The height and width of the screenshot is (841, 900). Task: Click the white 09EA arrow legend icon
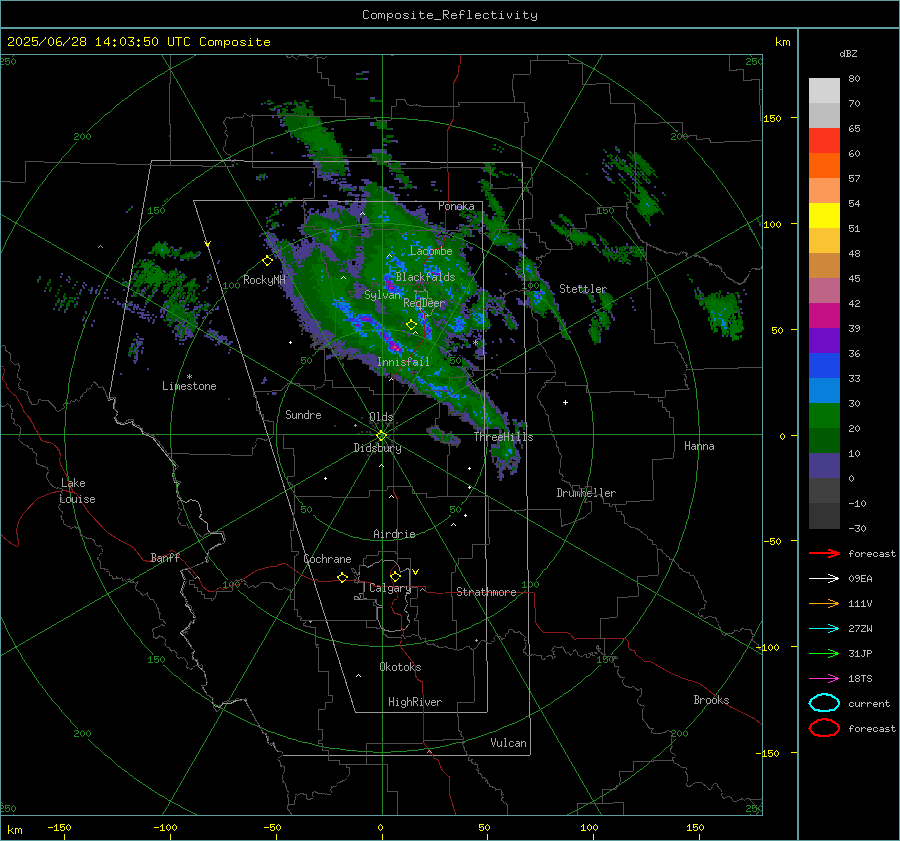[x=824, y=579]
